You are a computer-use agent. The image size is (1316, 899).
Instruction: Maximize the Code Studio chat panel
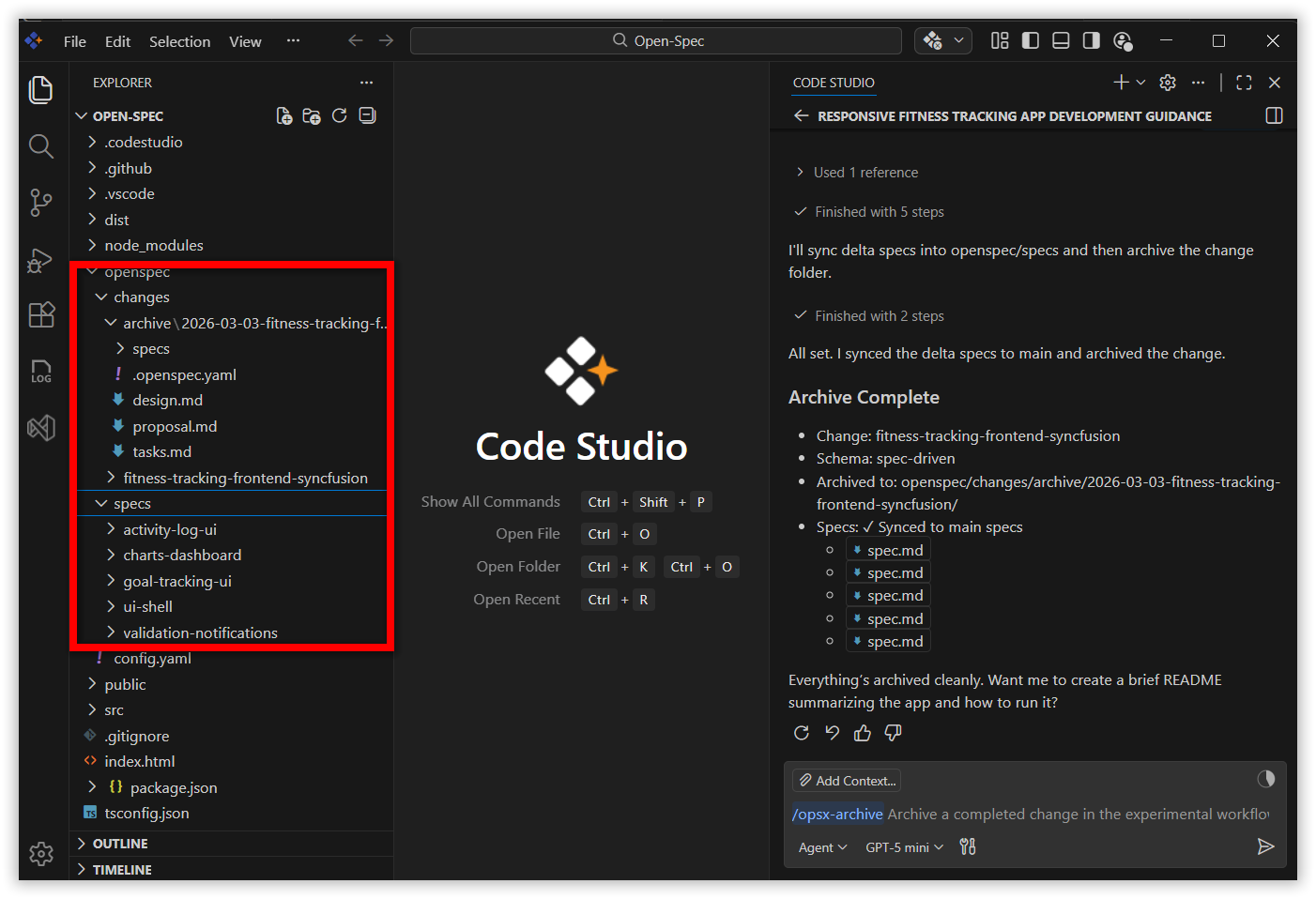tap(1244, 83)
